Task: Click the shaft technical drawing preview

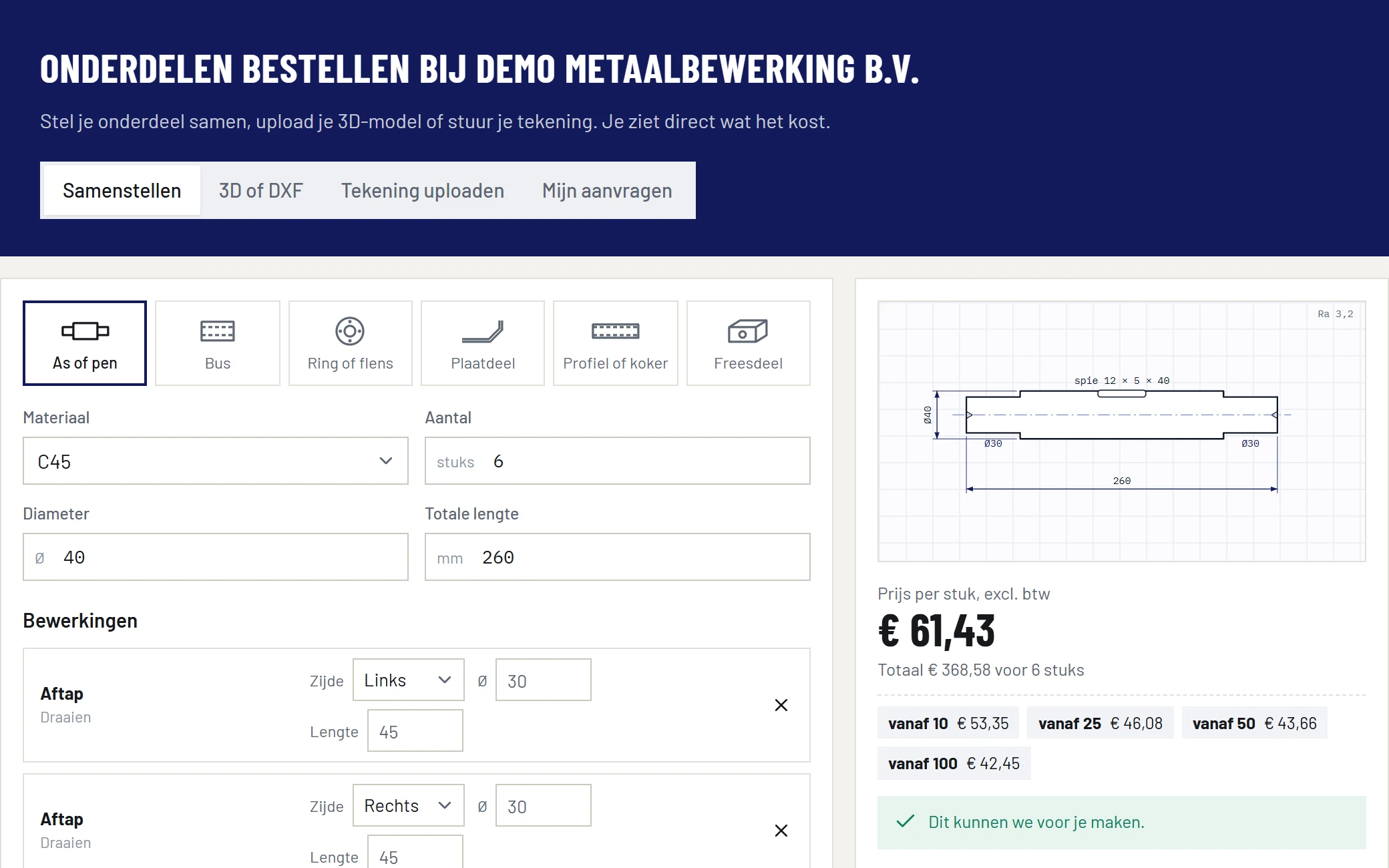Action: click(x=1122, y=431)
